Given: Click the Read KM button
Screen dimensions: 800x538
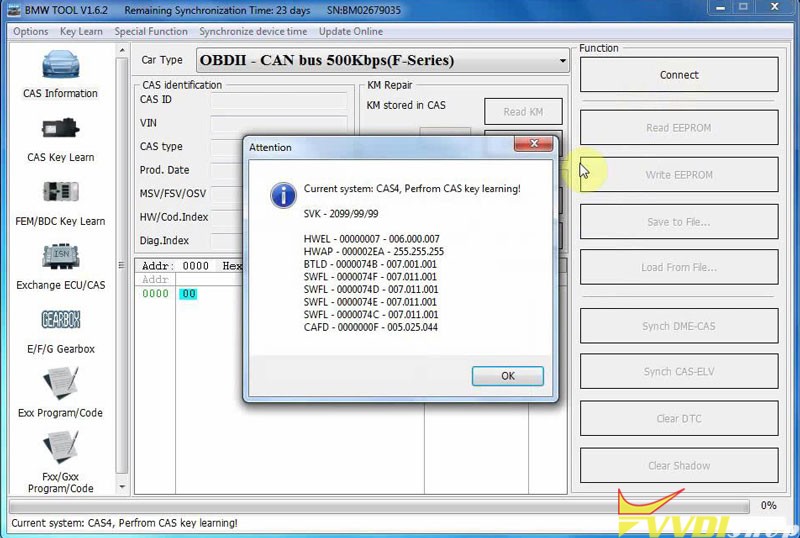Looking at the screenshot, I should point(523,112).
